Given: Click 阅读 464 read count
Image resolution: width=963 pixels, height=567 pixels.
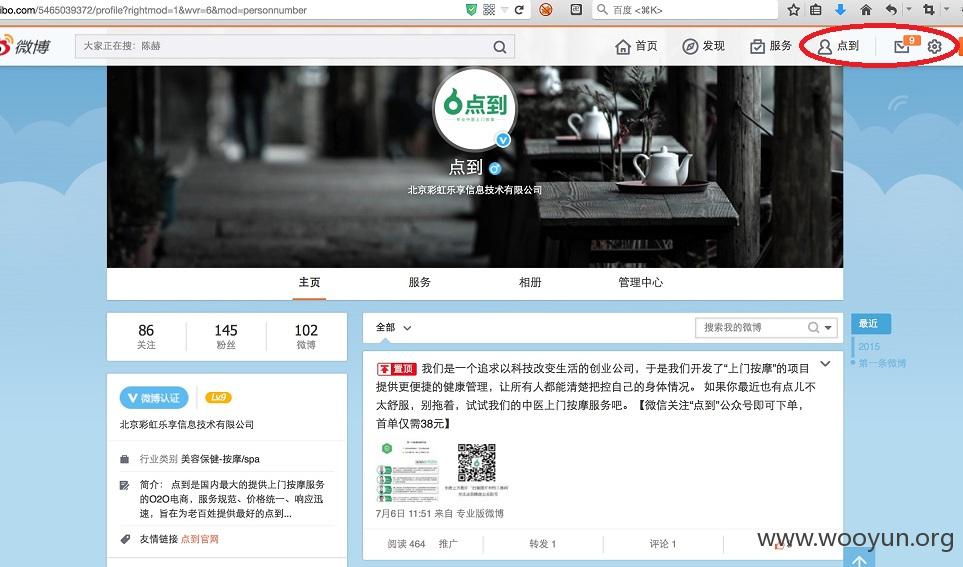Looking at the screenshot, I should click(x=406, y=544).
